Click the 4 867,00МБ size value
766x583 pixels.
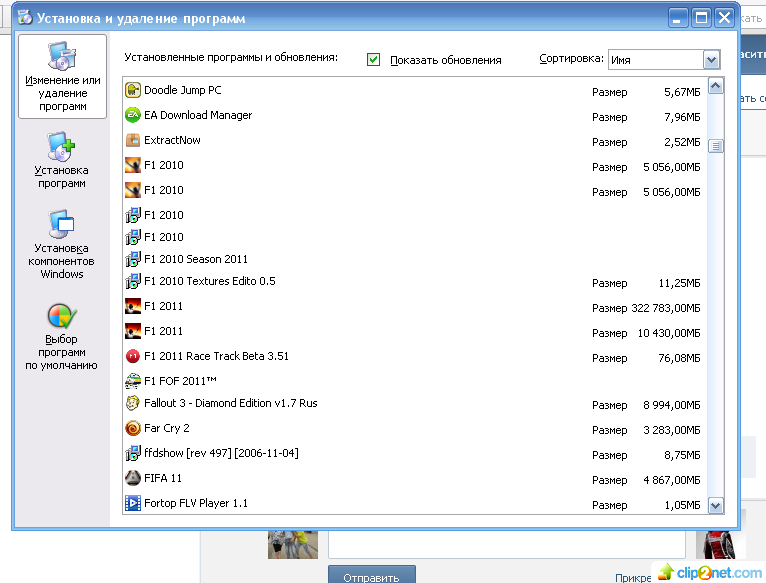tap(672, 480)
